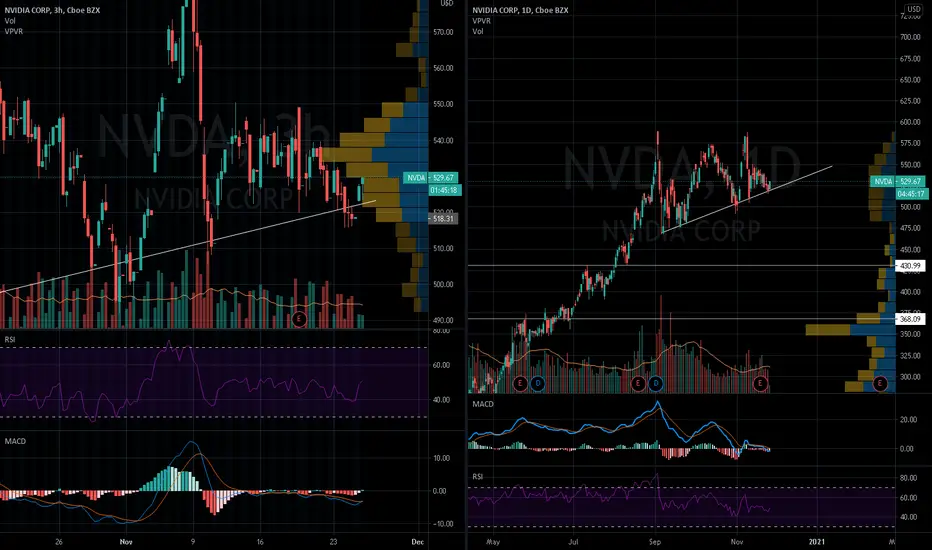Click the 10.00 value on the 3h MACD scale
932x550 pixels.
click(440, 458)
